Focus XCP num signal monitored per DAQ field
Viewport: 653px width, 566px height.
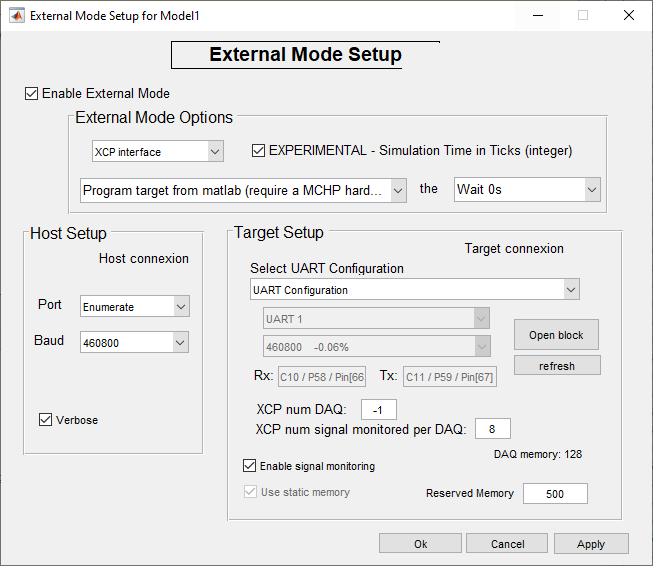click(x=492, y=429)
